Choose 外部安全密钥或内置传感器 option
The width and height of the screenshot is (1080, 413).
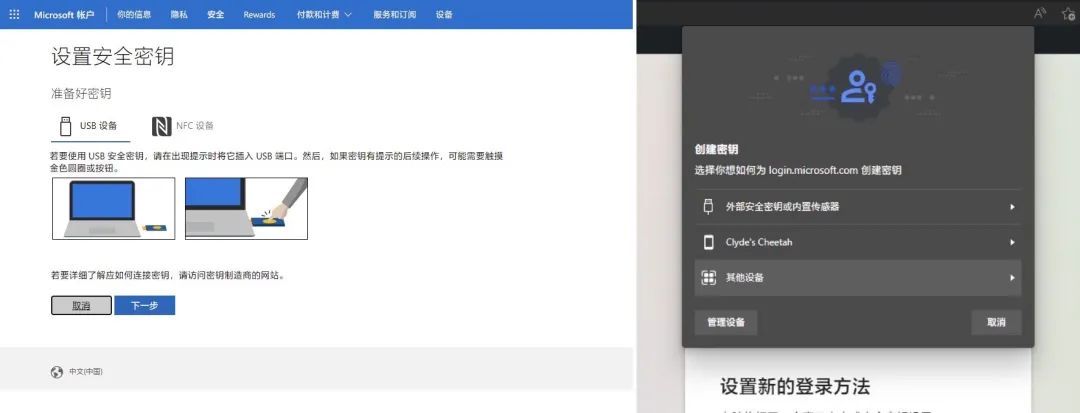click(x=858, y=206)
